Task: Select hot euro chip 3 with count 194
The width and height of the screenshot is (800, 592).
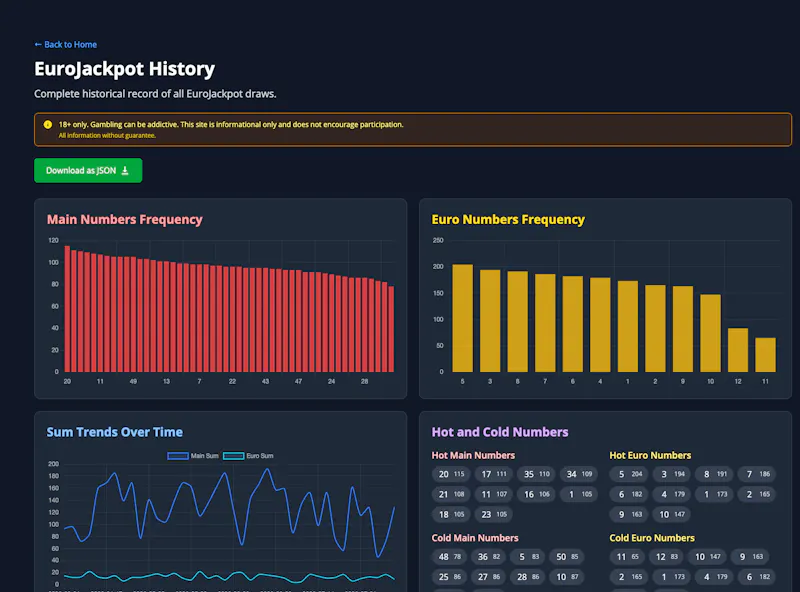Action: click(671, 474)
